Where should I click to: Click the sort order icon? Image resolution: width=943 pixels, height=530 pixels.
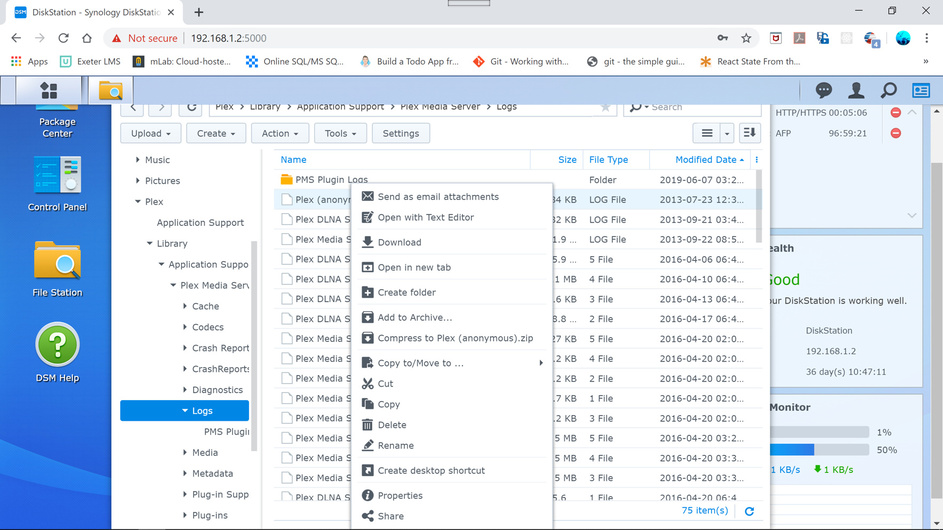[749, 133]
